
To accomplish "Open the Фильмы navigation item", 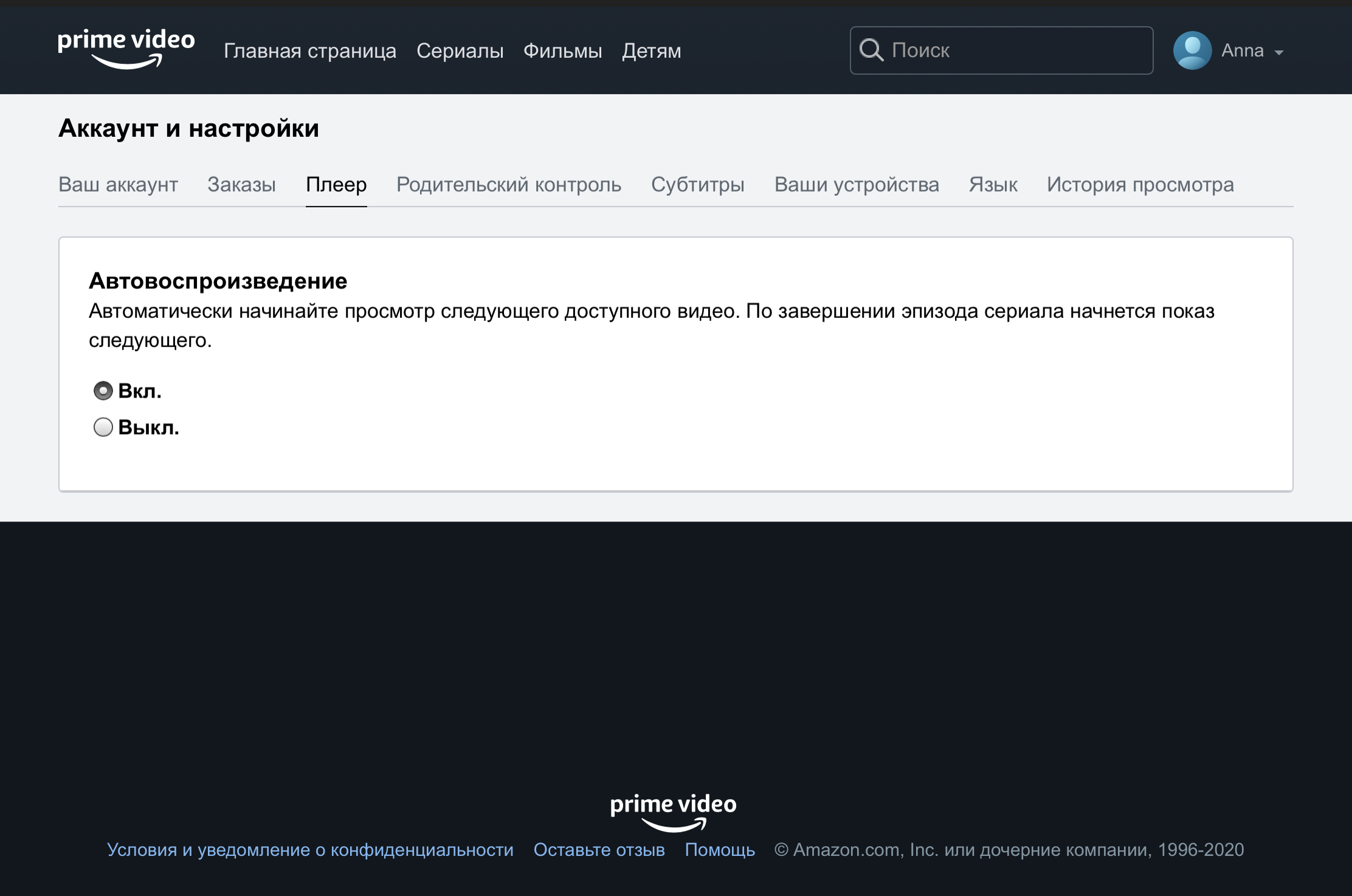I will click(562, 51).
